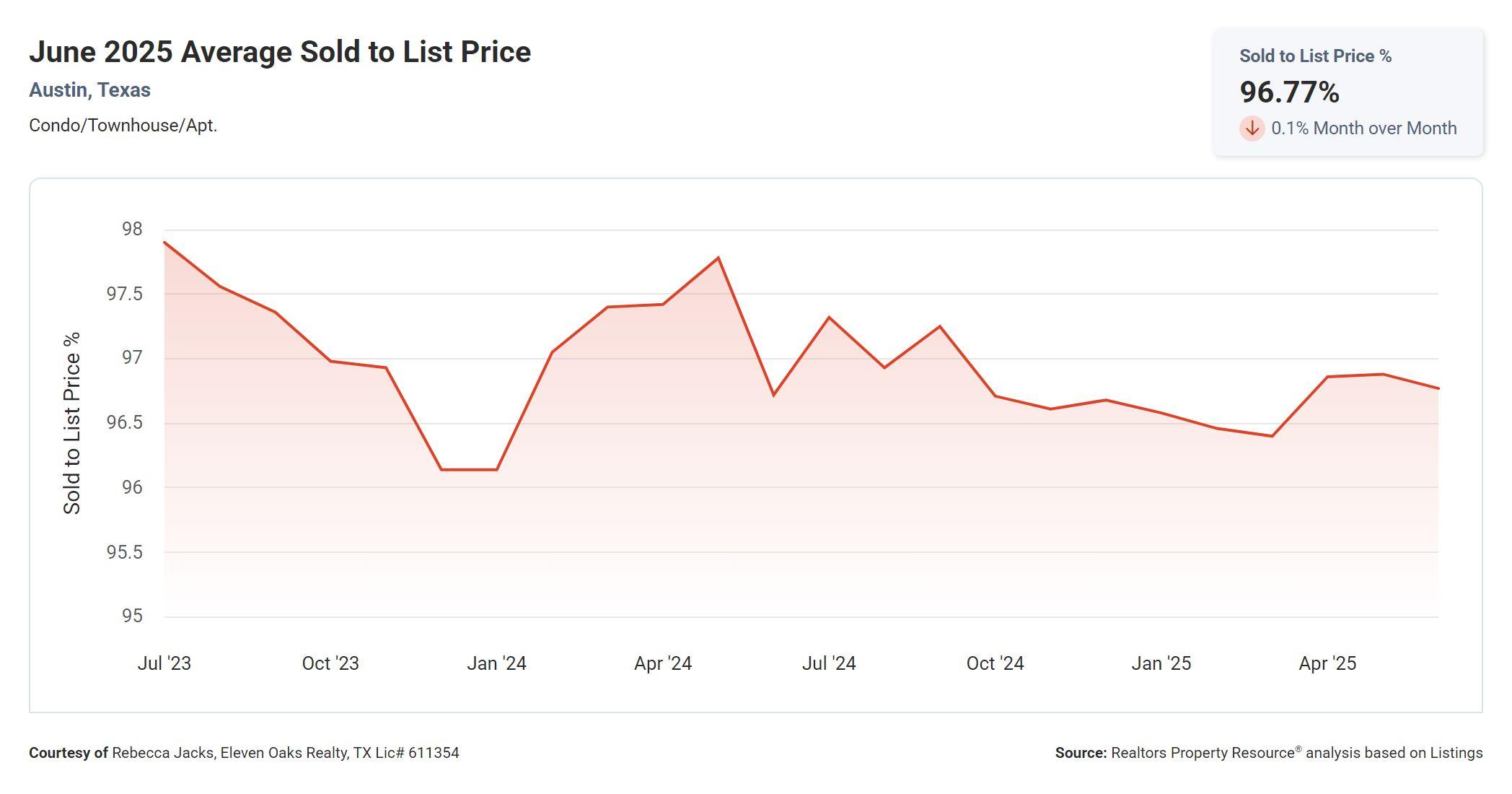Viewport: 1512px width, 794px height.
Task: Select the 0.1% Month over Month text
Action: point(1363,128)
